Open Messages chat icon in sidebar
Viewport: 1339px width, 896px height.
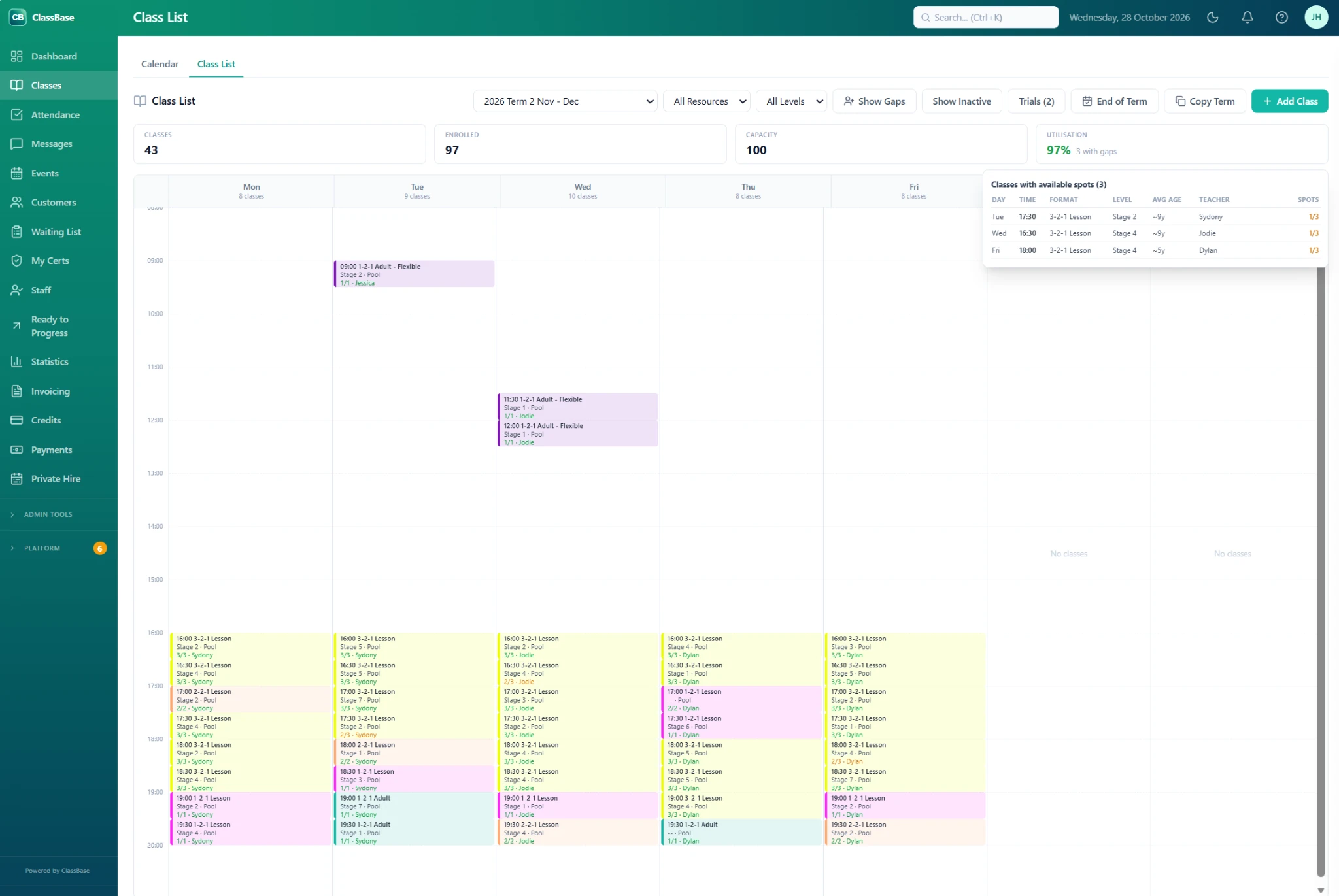[x=17, y=144]
